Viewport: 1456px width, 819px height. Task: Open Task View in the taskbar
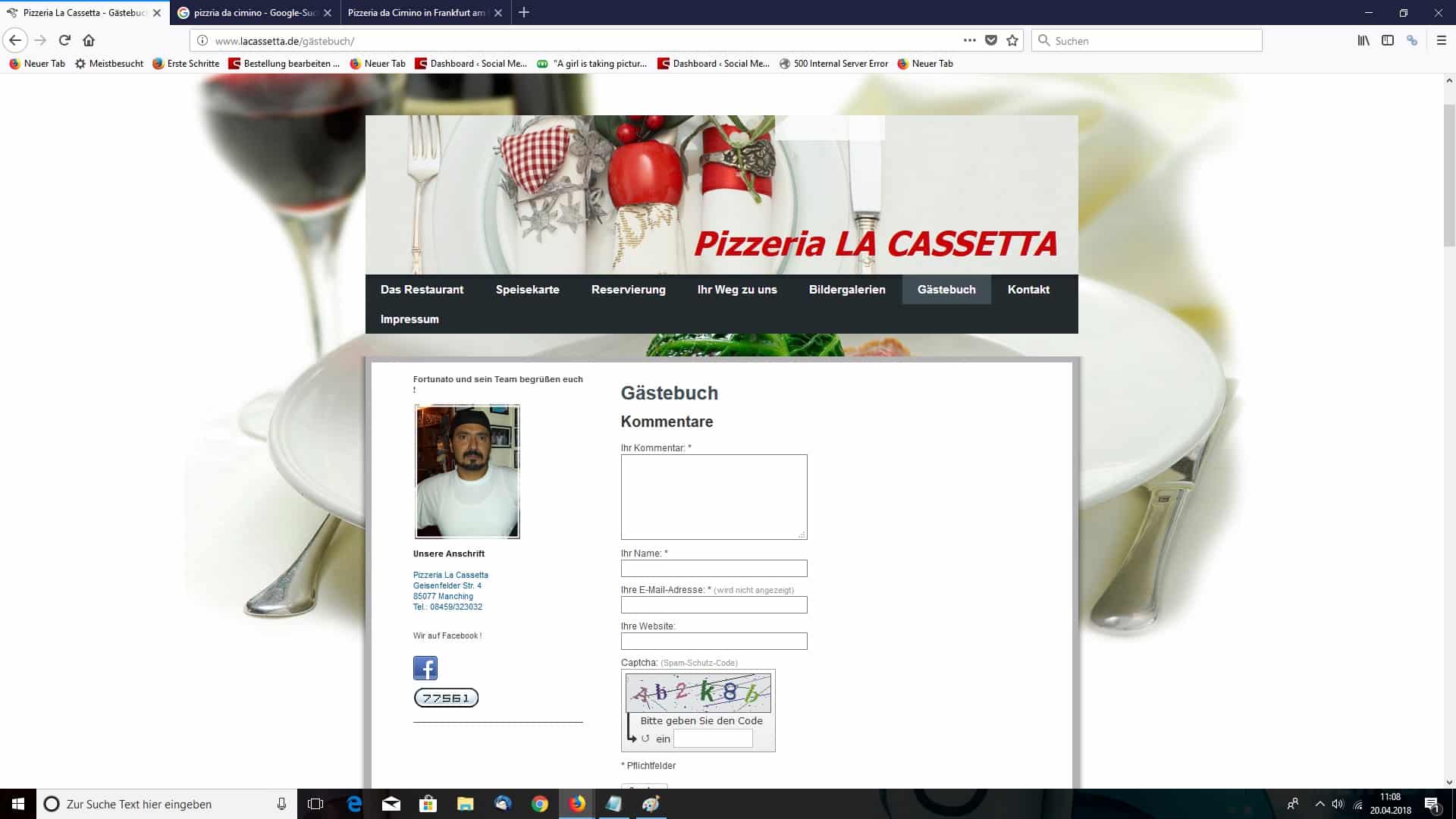point(315,804)
